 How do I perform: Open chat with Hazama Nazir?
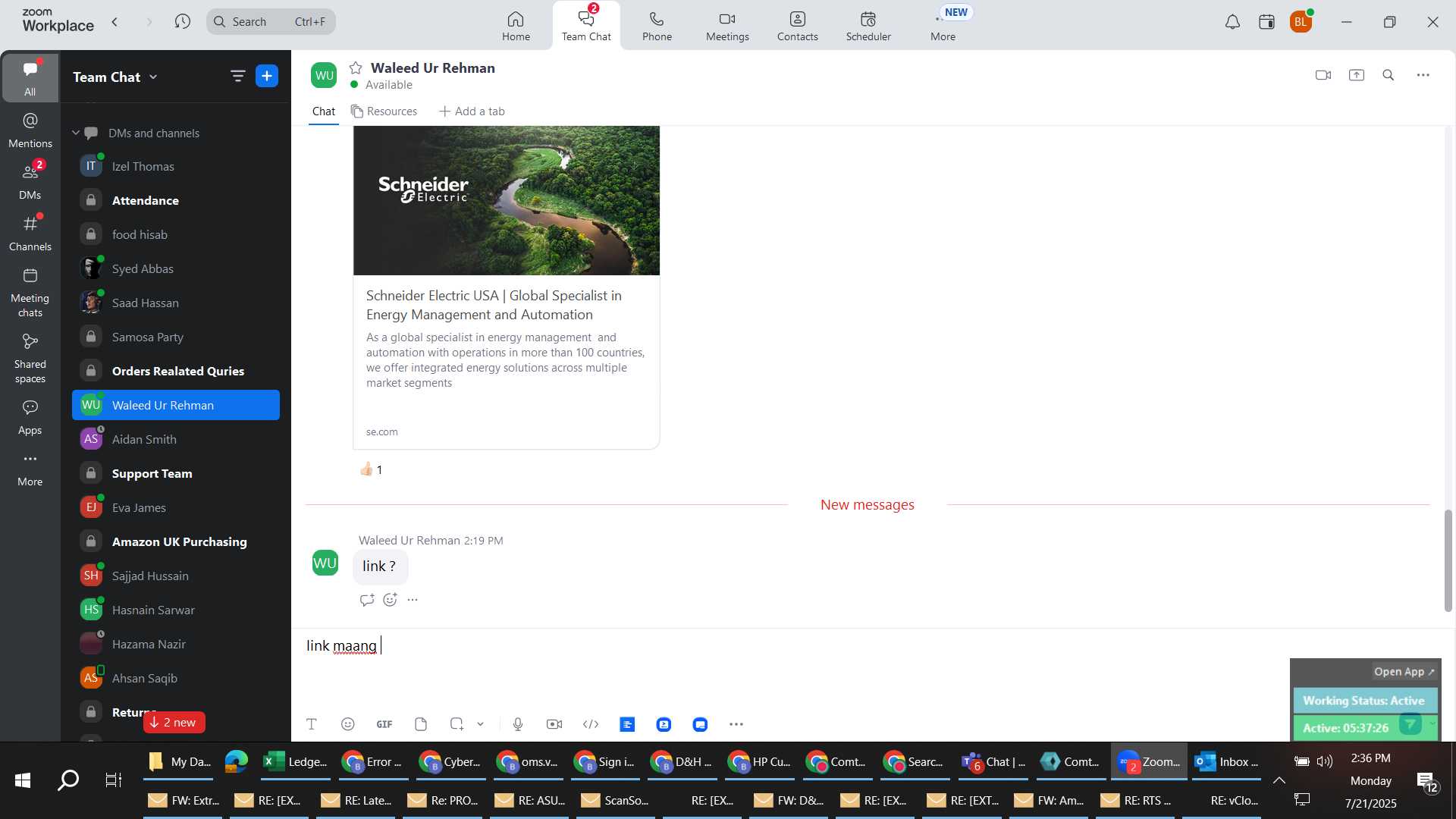[x=176, y=644]
